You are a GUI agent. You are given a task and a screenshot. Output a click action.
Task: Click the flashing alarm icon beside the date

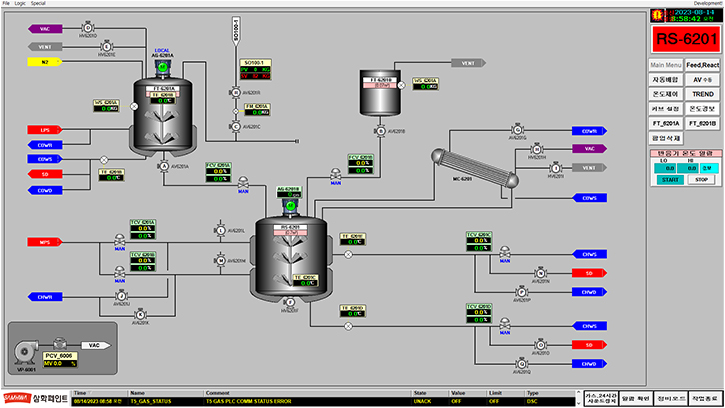pyautogui.click(x=657, y=15)
